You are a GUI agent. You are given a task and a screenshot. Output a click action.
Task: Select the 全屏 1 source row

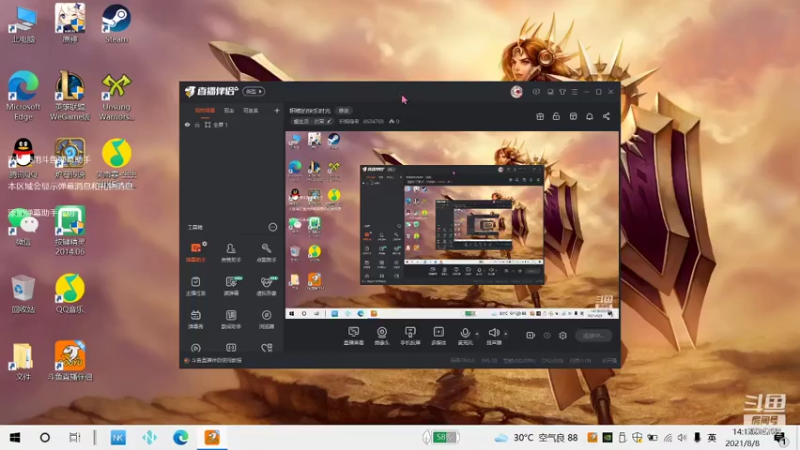coord(232,124)
